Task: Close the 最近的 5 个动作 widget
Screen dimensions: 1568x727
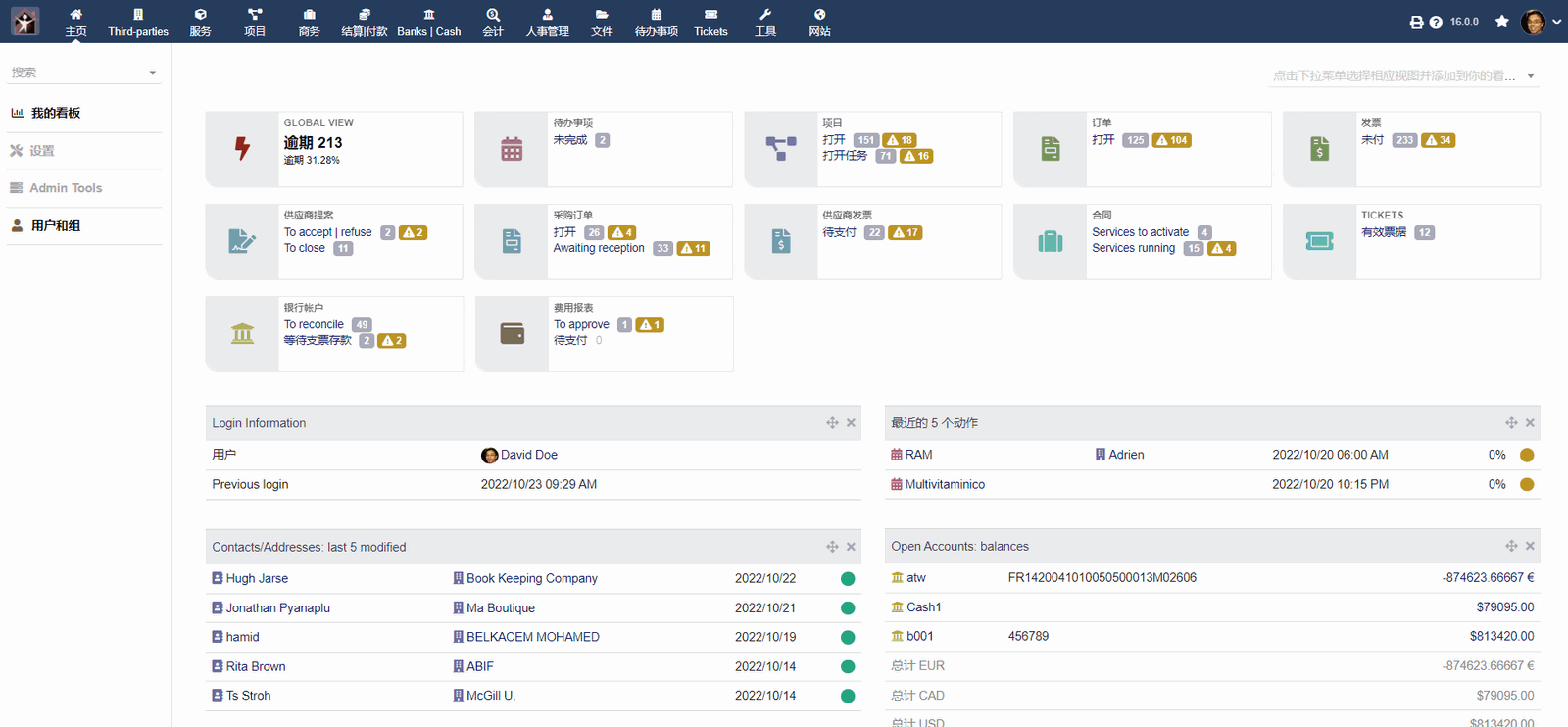Action: tap(1530, 423)
